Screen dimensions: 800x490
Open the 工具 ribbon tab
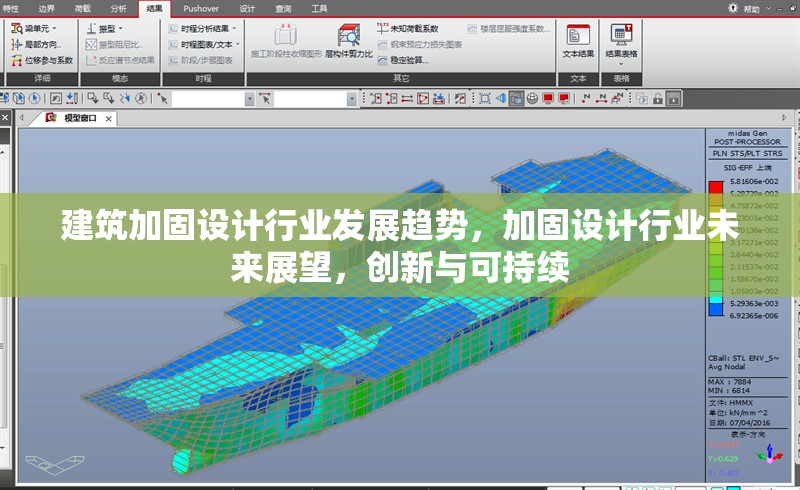[x=319, y=9]
